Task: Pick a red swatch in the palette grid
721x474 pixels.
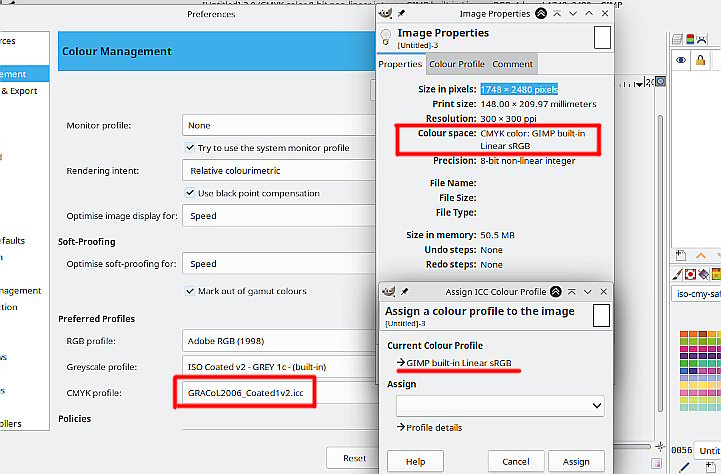Action: point(684,334)
